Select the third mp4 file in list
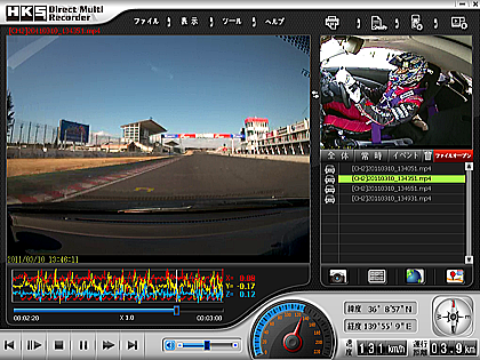 click(x=391, y=189)
